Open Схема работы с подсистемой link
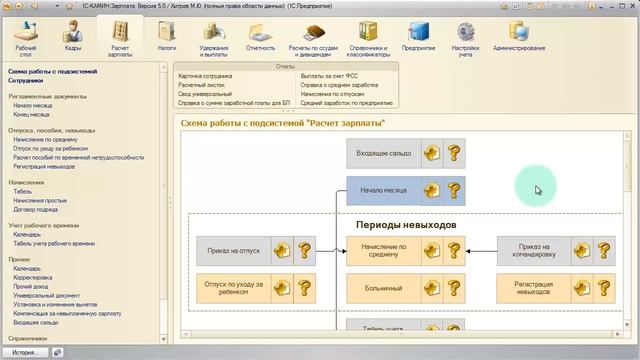The height and width of the screenshot is (360, 640). [x=53, y=71]
